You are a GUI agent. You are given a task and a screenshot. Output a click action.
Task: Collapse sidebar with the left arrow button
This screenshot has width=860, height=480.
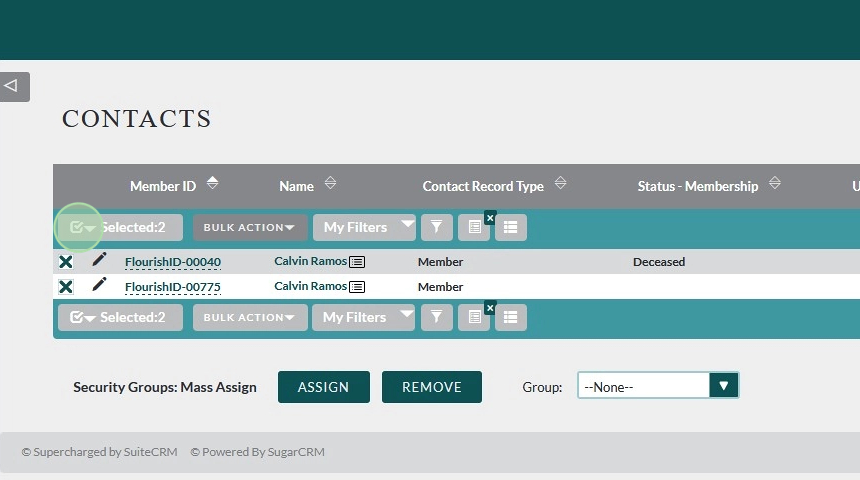(12, 86)
